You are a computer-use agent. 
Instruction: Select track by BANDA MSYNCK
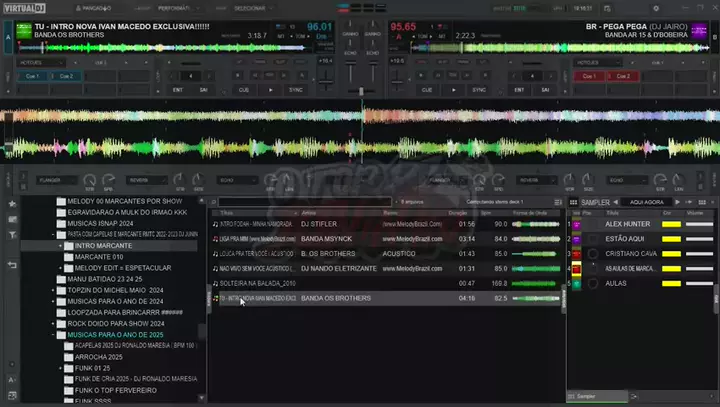point(386,239)
